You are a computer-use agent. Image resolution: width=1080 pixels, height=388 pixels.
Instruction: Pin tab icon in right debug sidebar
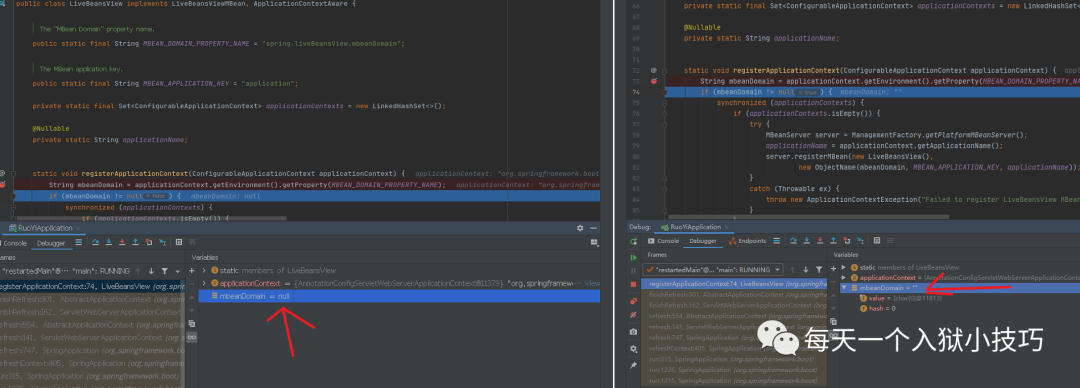633,365
